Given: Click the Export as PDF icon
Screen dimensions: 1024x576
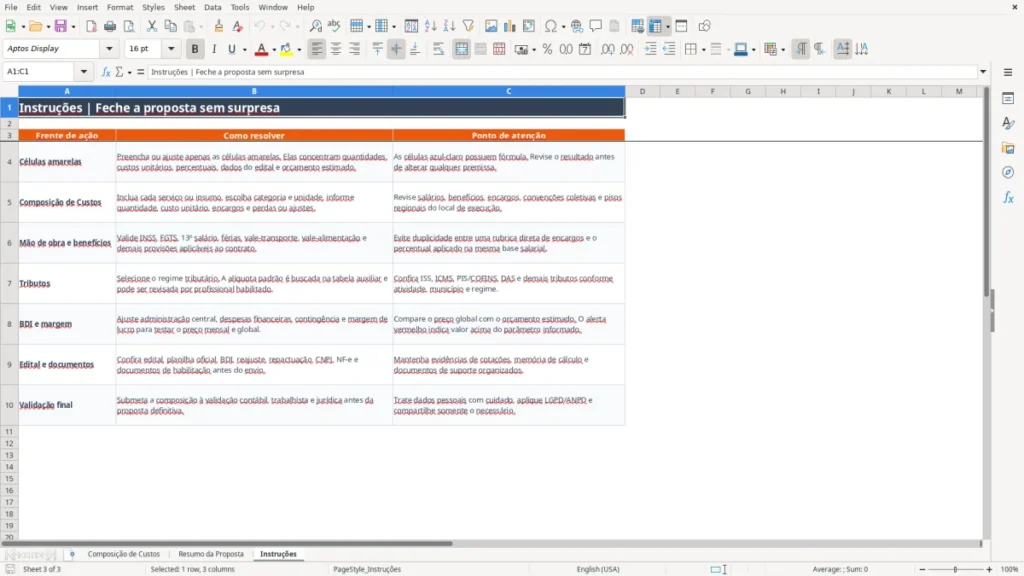Looking at the screenshot, I should pyautogui.click(x=91, y=26).
